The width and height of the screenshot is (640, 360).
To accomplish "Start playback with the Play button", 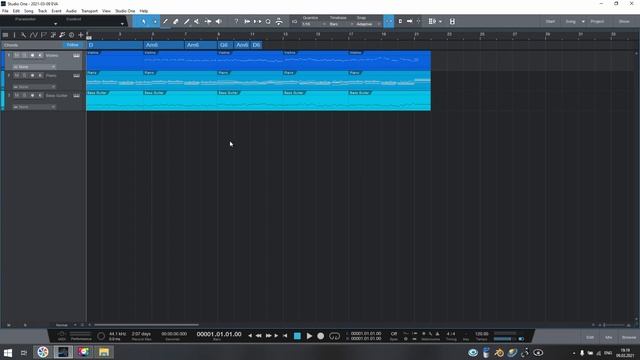I will point(309,336).
